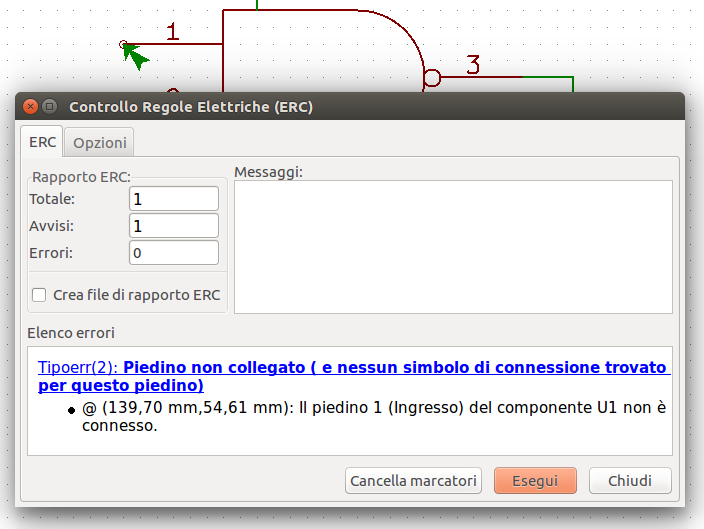Click the green wire at gate output
Screen dimensions: 704x529
pyautogui.click(x=548, y=83)
